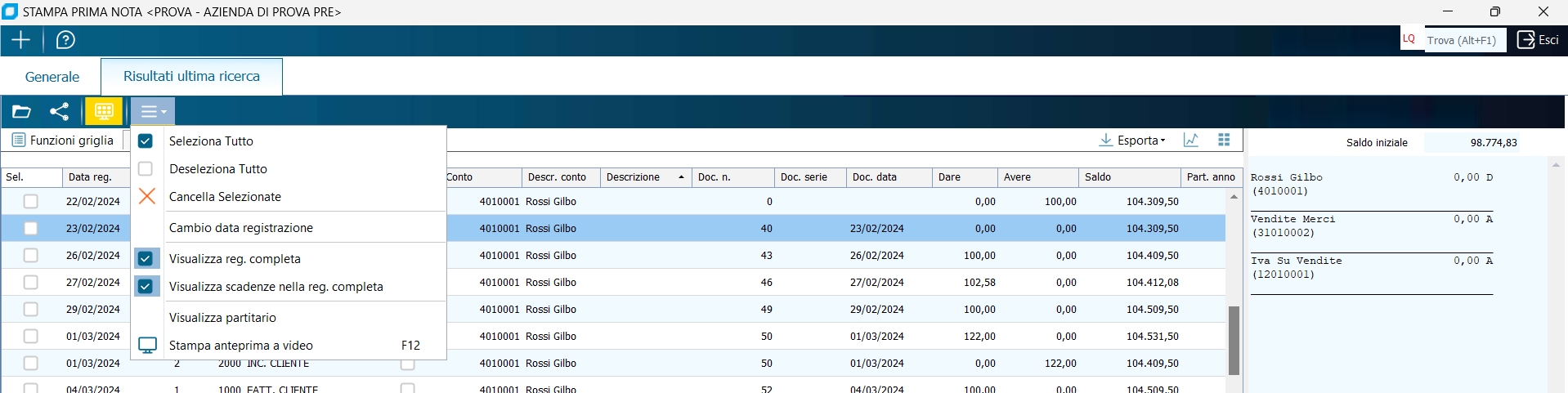1568x393 pixels.
Task: Minimize the Stampa Prima Nota window
Action: pyautogui.click(x=1448, y=11)
